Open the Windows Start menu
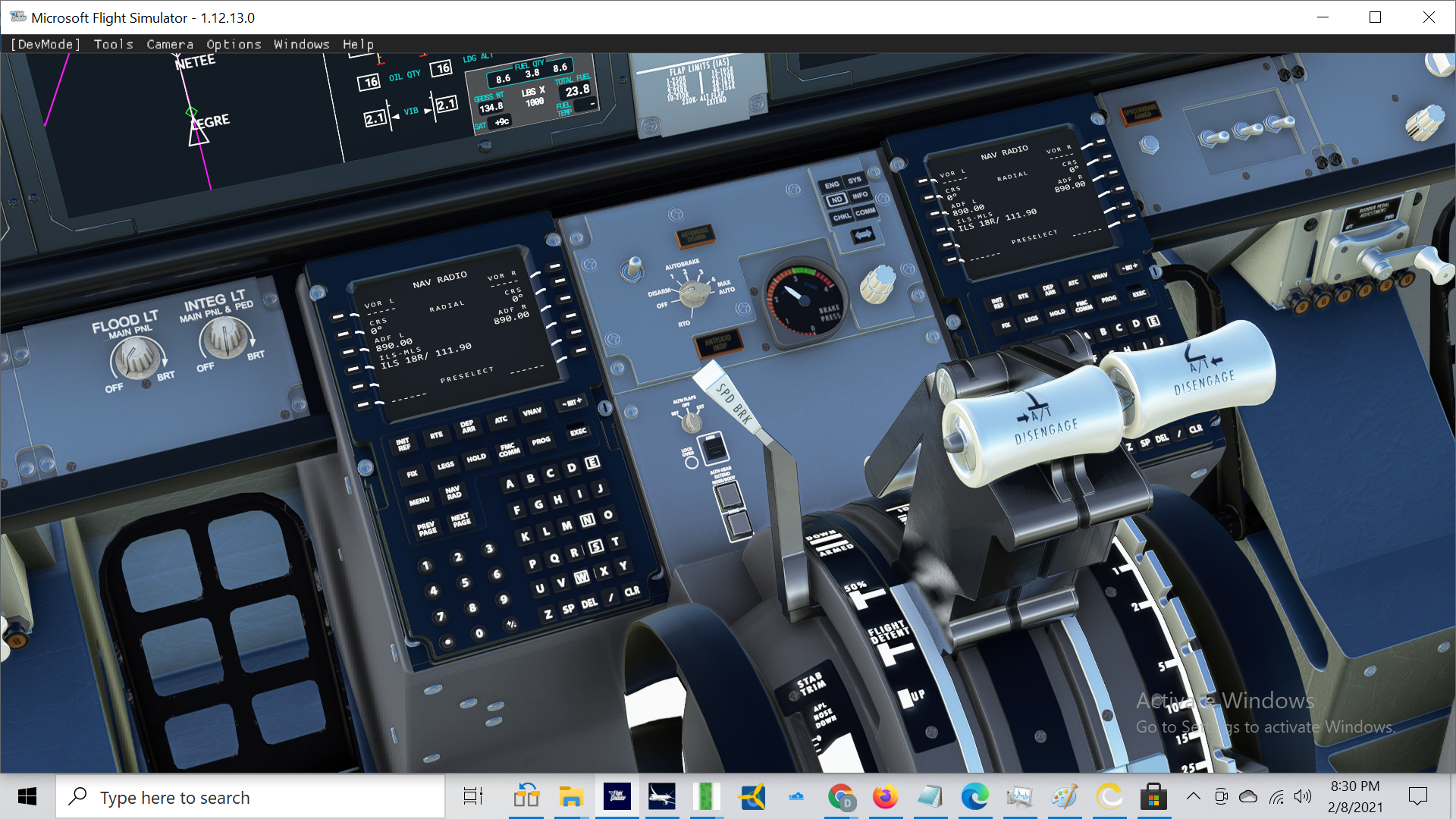1456x819 pixels. click(27, 796)
